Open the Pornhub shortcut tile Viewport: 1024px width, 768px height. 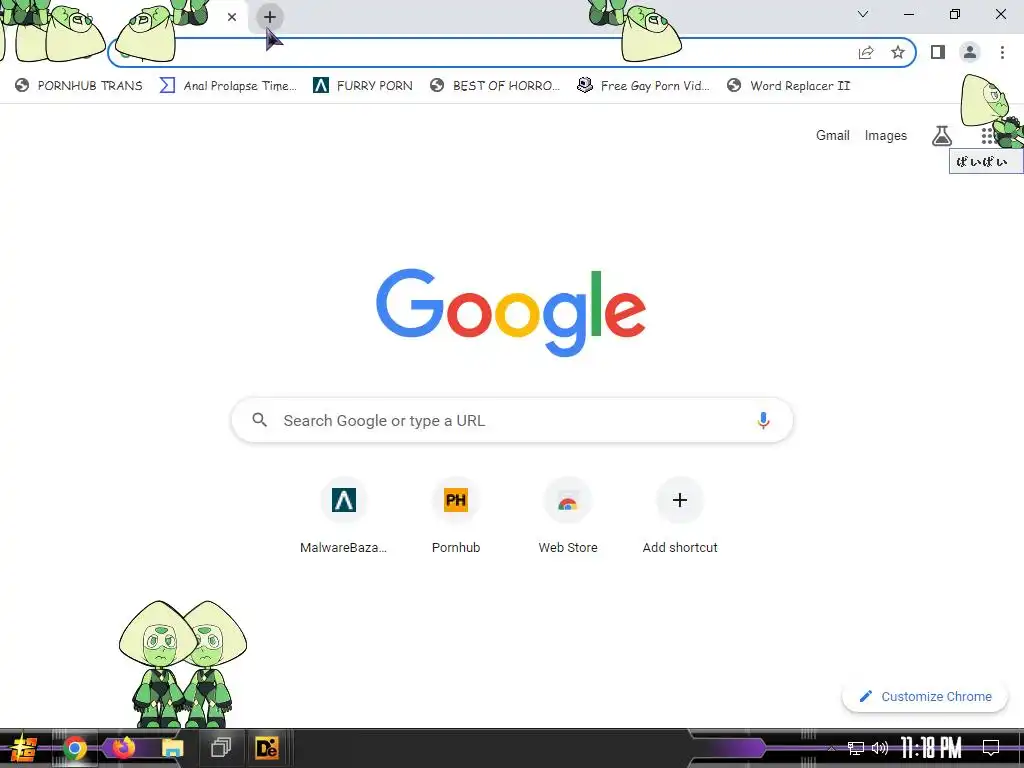(x=456, y=516)
